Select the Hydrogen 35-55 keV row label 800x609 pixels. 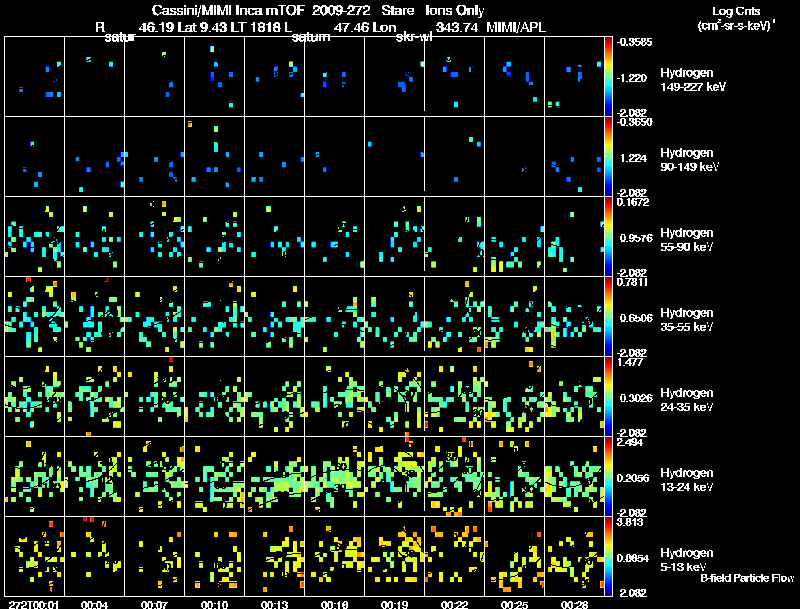point(687,320)
